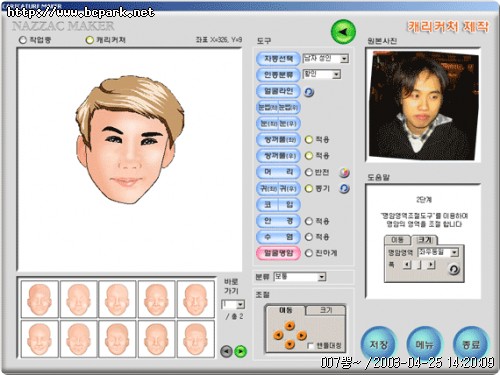Choose the last face thumbnail in the bottom row

[196, 339]
